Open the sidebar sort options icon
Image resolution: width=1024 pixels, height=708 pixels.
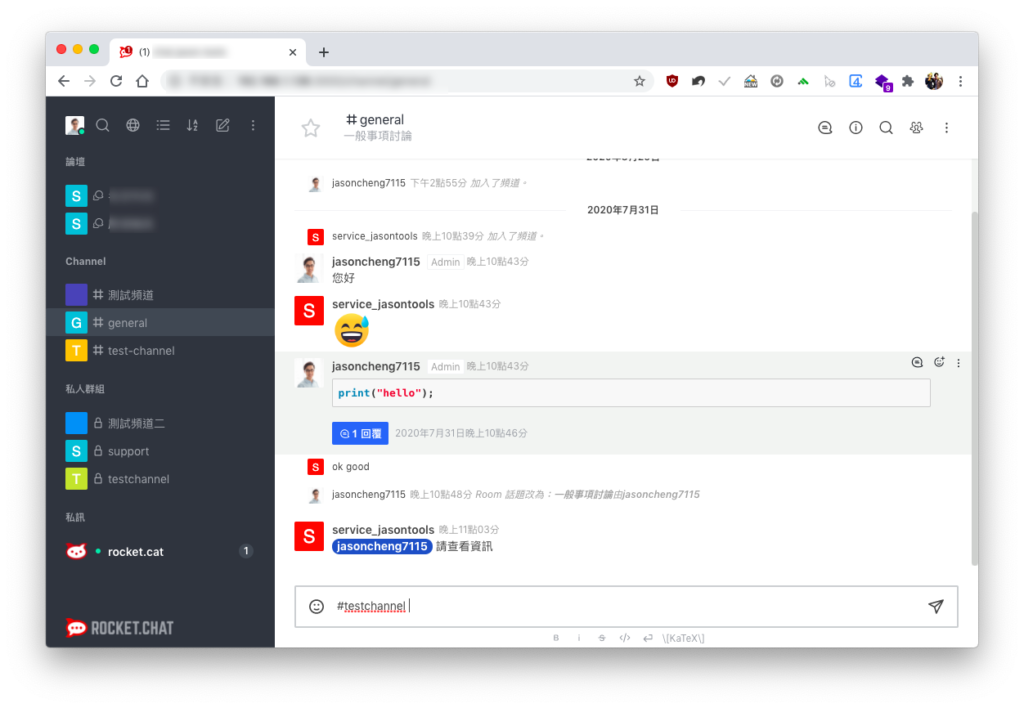point(193,125)
